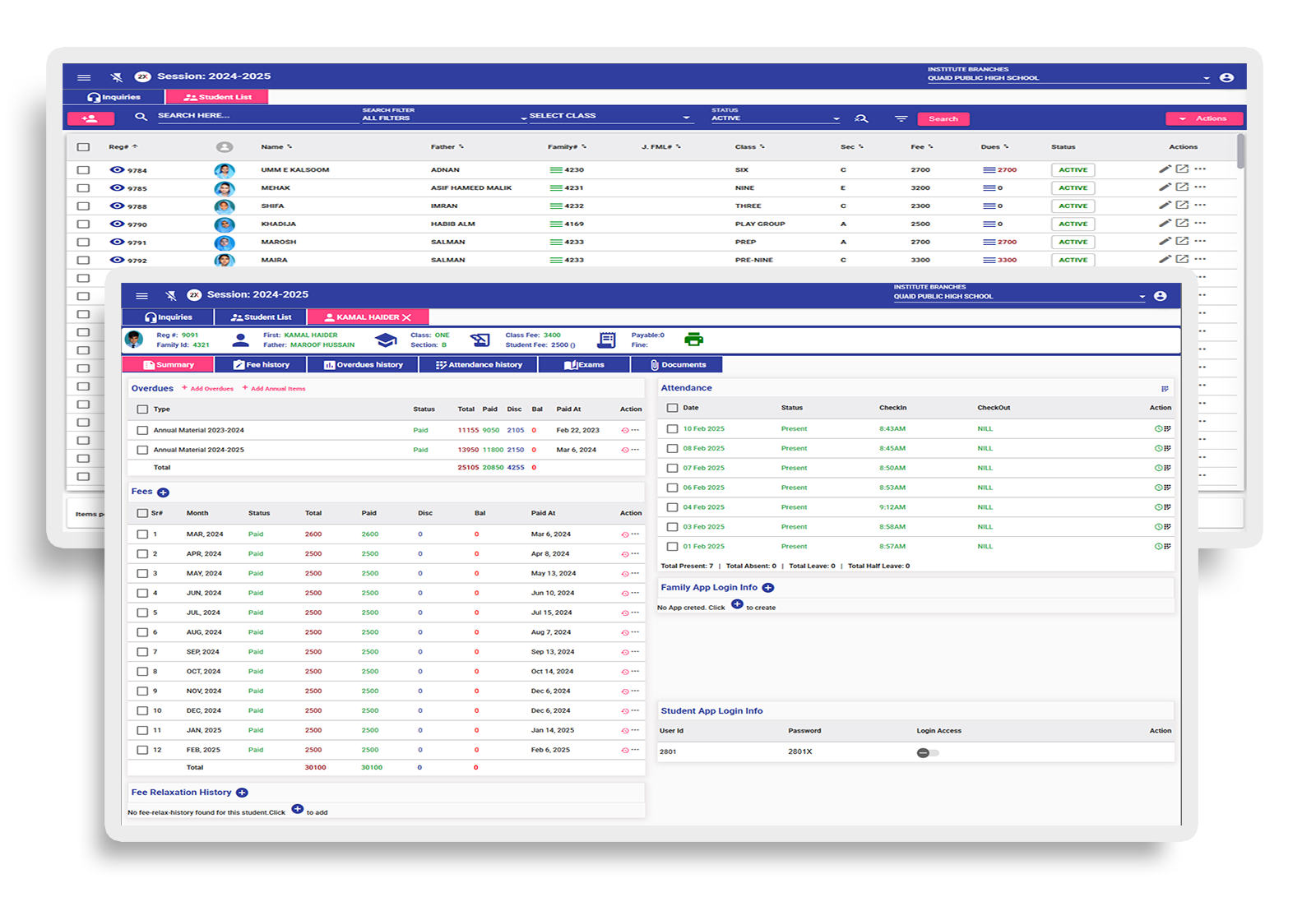Click the plus icon beside Fees heading
This screenshot has height=911, width=1316.
tap(163, 492)
